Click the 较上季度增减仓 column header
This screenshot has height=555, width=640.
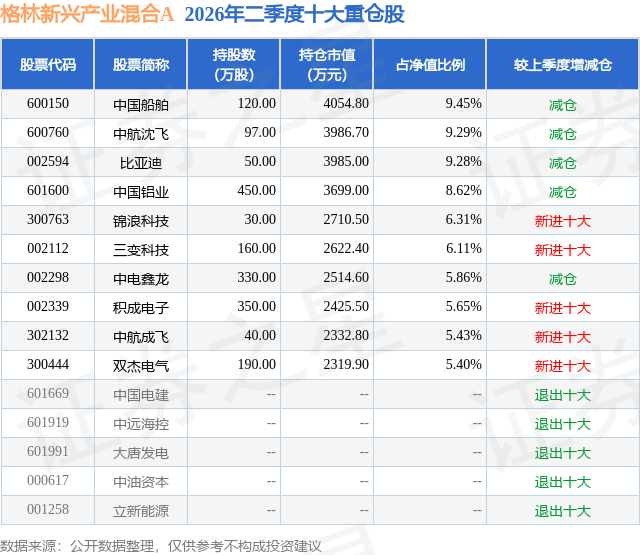(562, 64)
